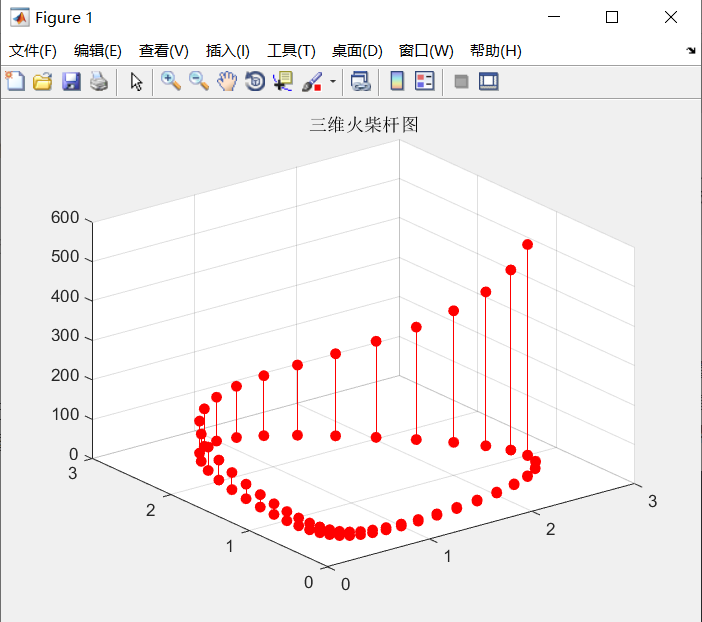Click the New Figure icon
This screenshot has height=622, width=702.
pyautogui.click(x=15, y=82)
